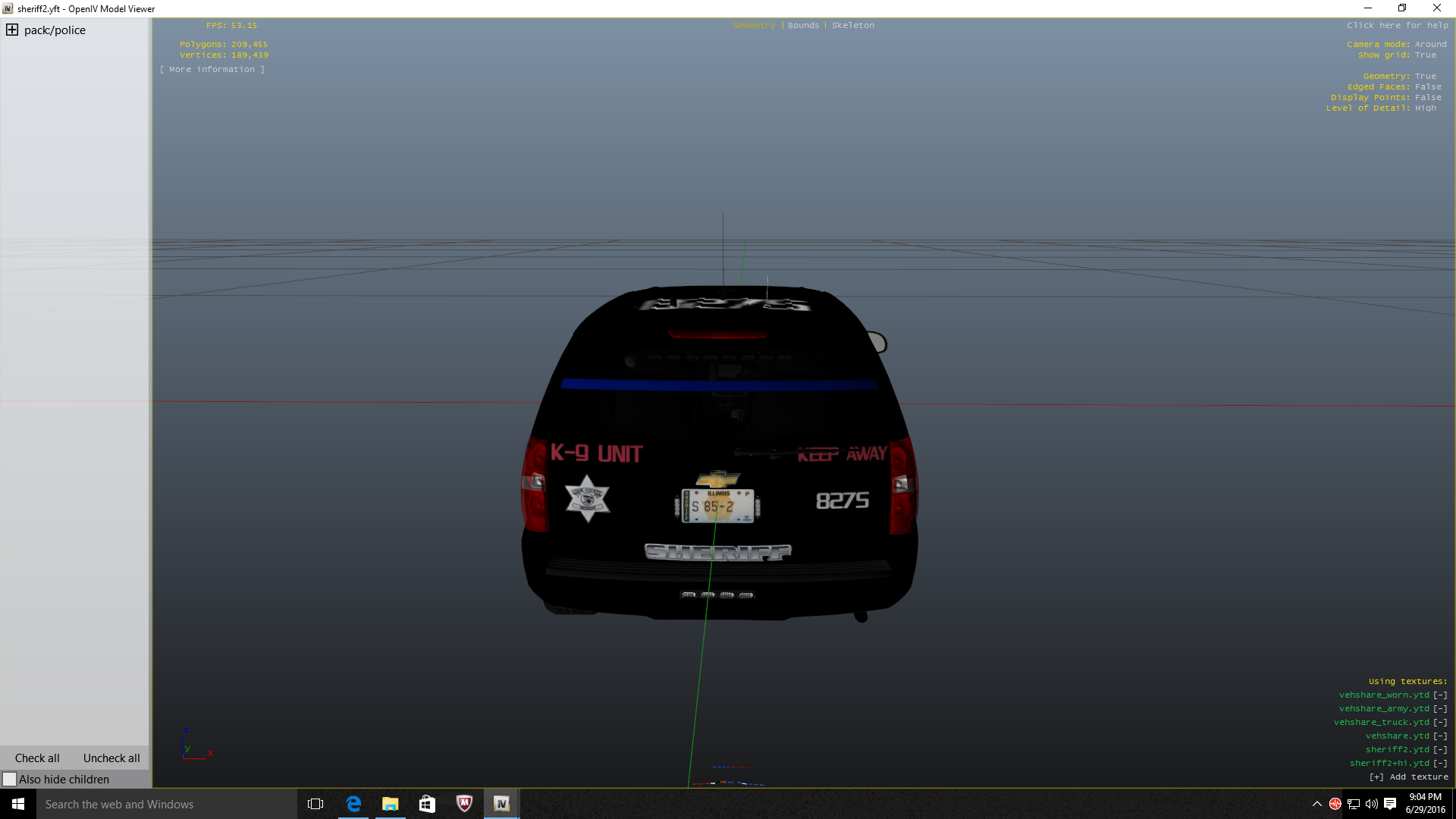Toggle Also hide children checkbox
This screenshot has width=1456, height=819.
pyautogui.click(x=10, y=779)
